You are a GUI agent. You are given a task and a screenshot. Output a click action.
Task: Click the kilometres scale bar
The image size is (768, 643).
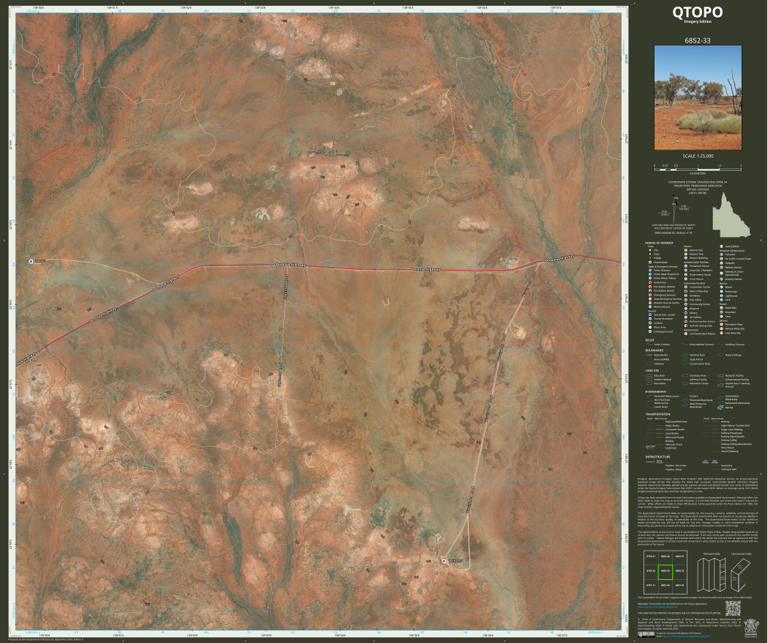tap(697, 167)
